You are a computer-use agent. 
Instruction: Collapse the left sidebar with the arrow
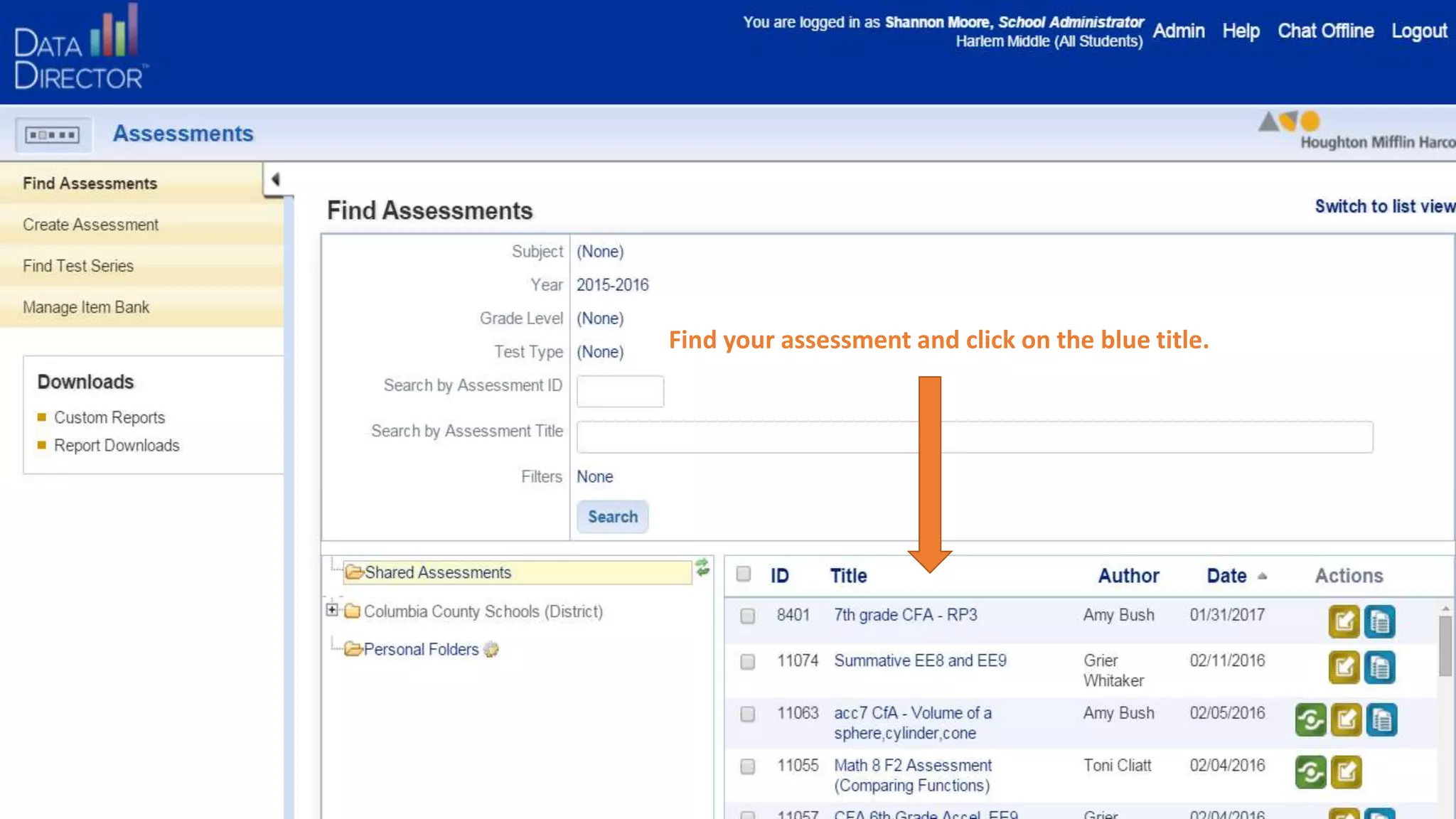click(275, 179)
